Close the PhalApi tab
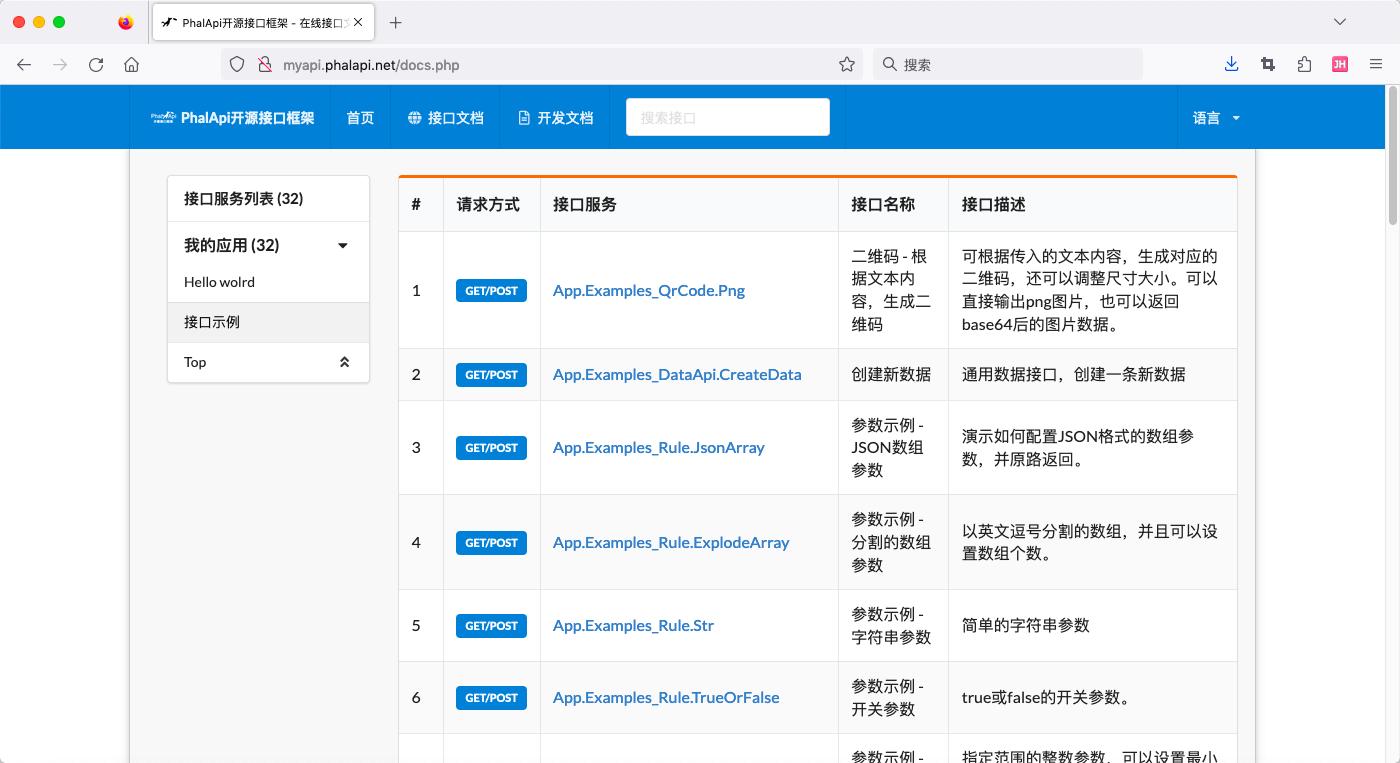The image size is (1400, 763). (x=359, y=22)
